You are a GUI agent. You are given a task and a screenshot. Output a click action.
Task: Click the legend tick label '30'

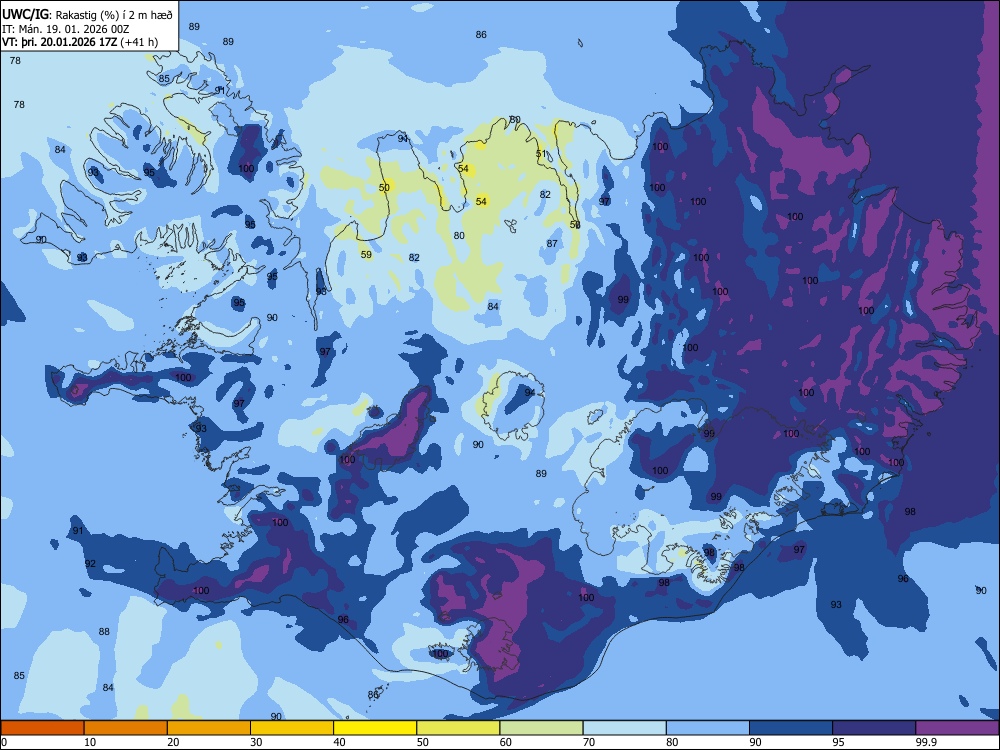256,742
